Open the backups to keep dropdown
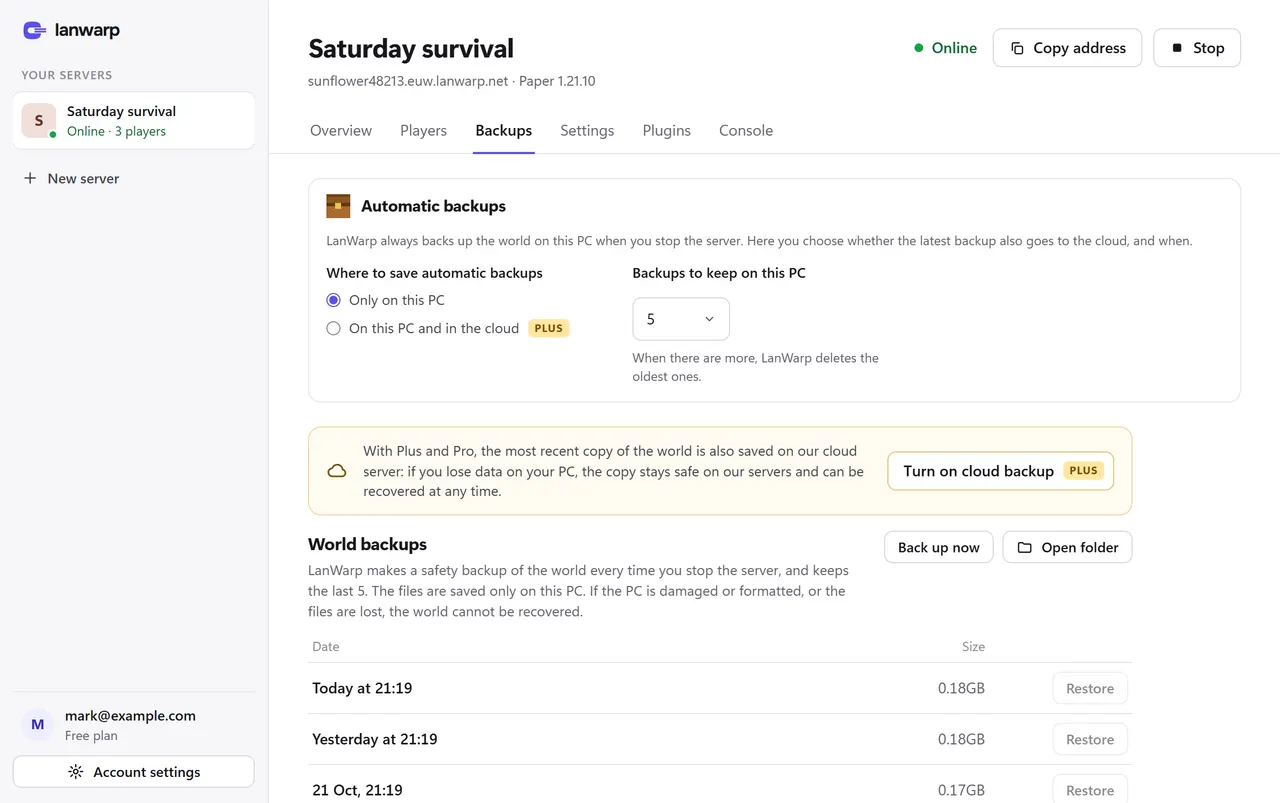The image size is (1280, 803). point(681,319)
